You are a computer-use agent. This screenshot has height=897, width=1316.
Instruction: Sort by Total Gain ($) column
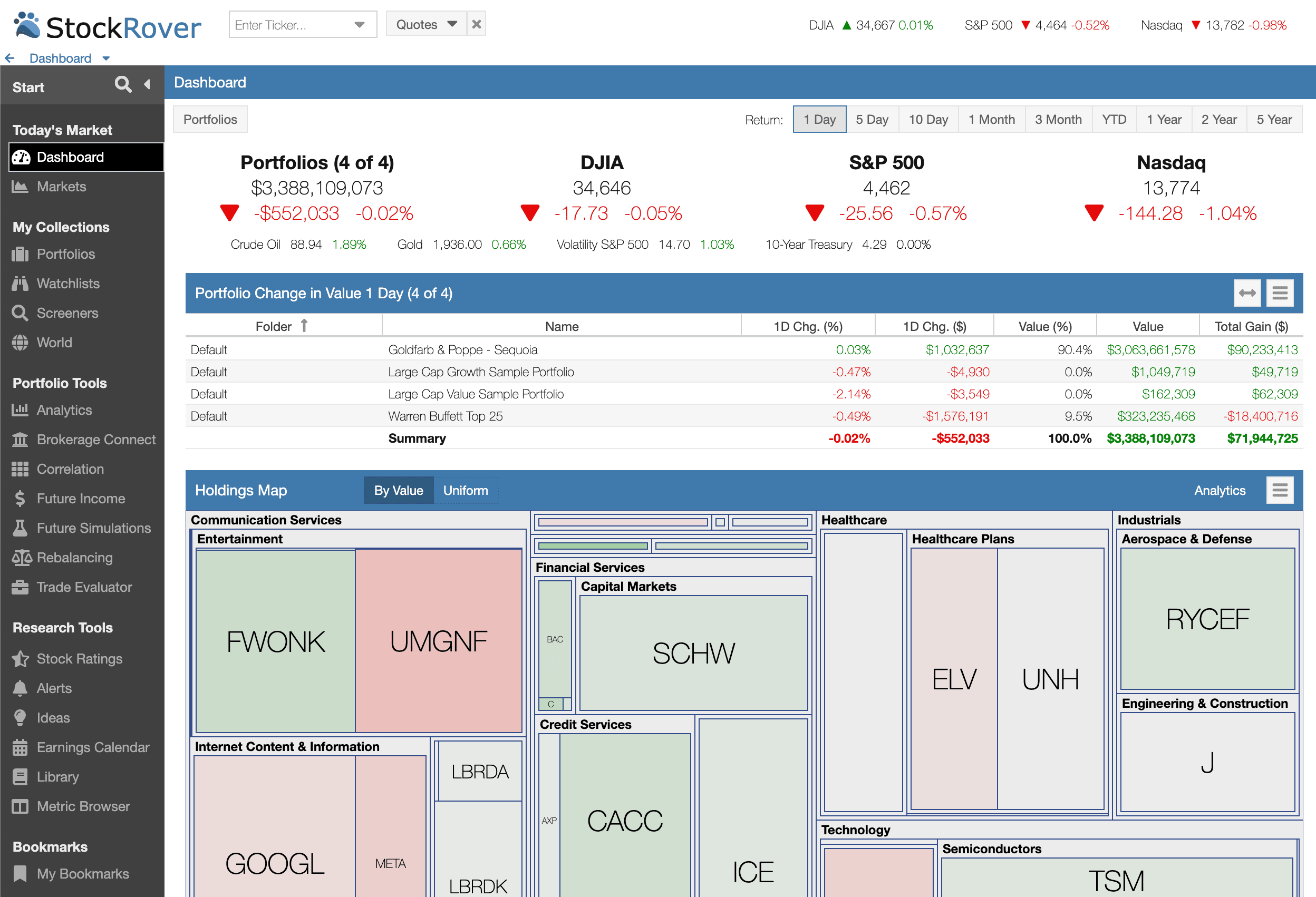[x=1252, y=326]
